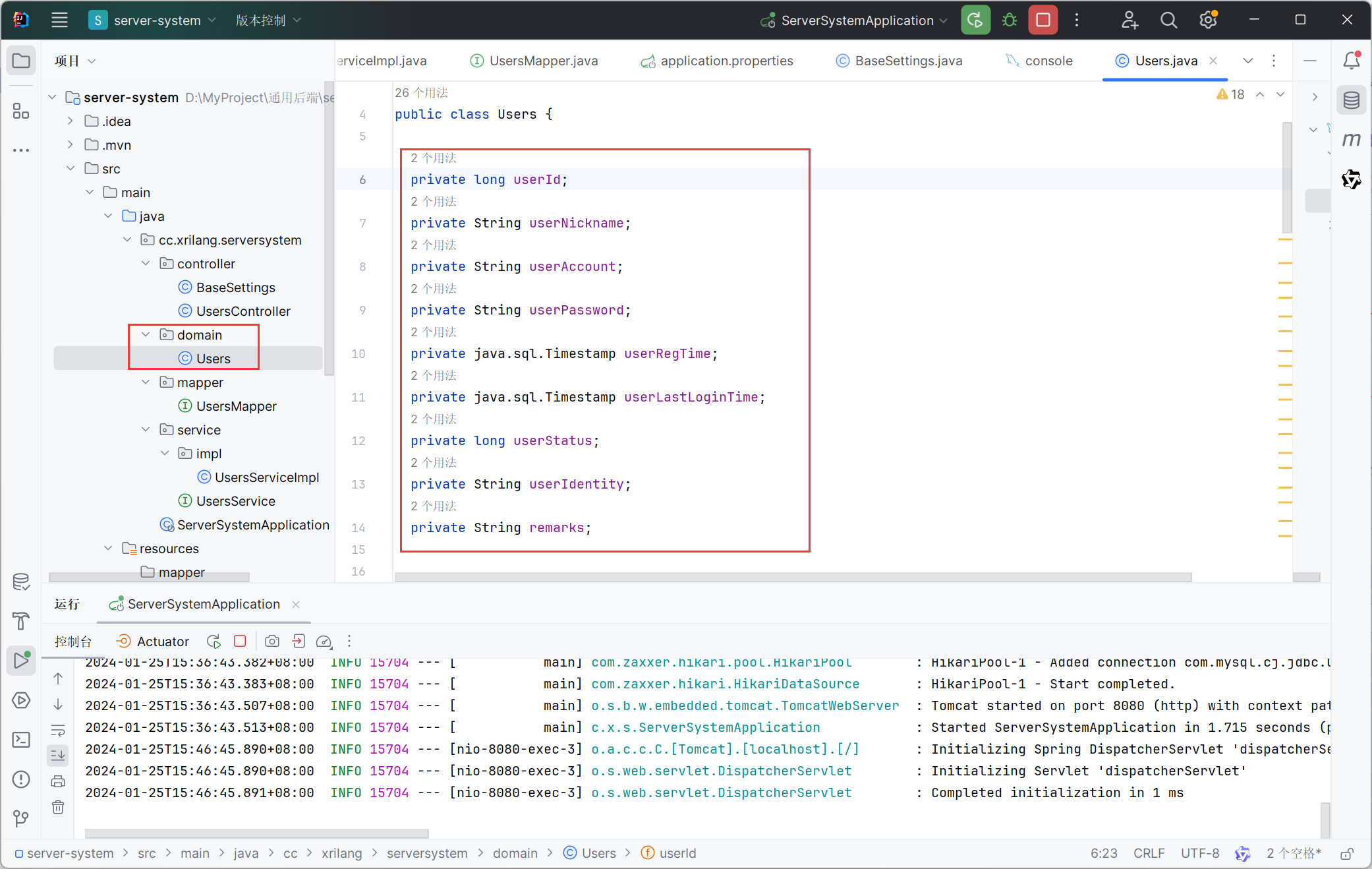Open the AI assistant icon on right sidebar

pos(1352,179)
